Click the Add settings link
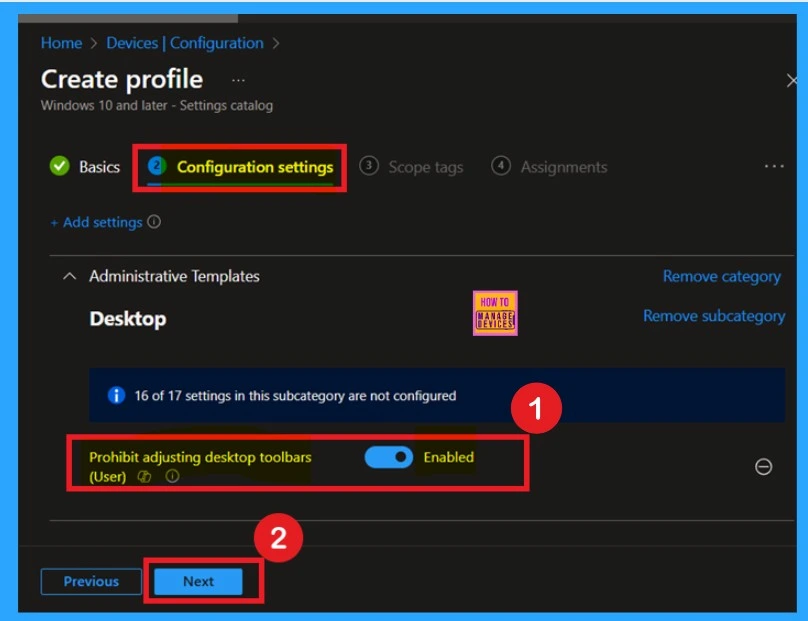 point(97,222)
